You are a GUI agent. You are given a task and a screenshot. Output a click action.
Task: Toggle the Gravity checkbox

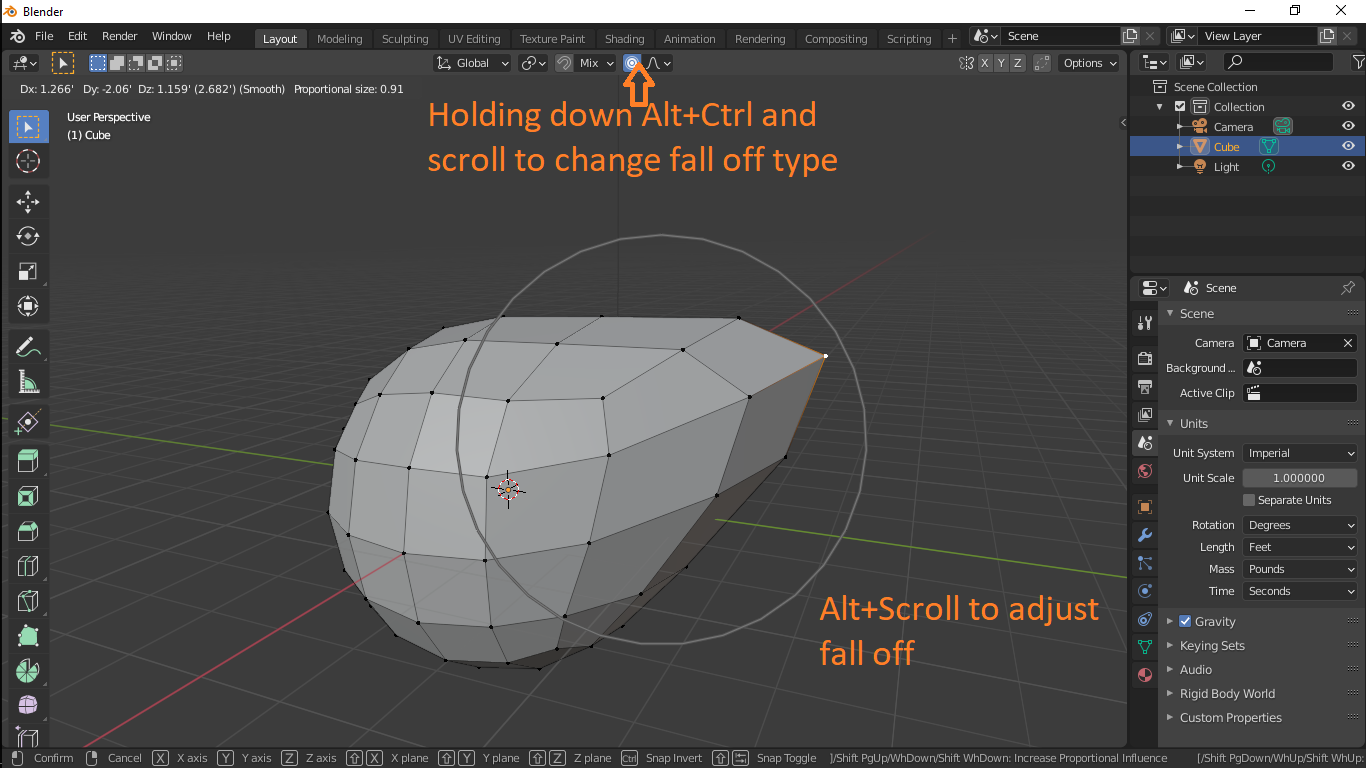(1185, 621)
